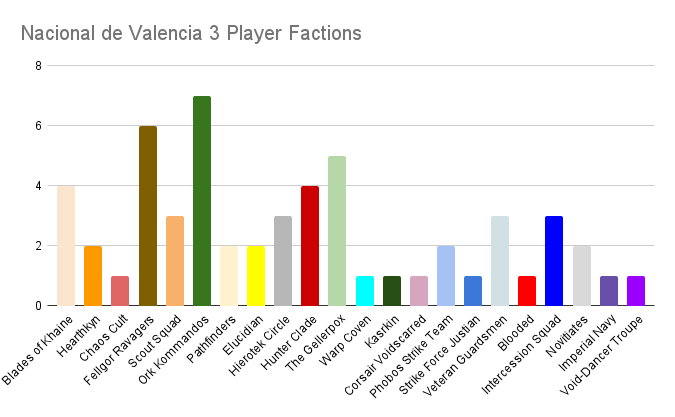This screenshot has width=675, height=417.
Task: Select the yellow Elucidian bar
Action: pyautogui.click(x=256, y=275)
